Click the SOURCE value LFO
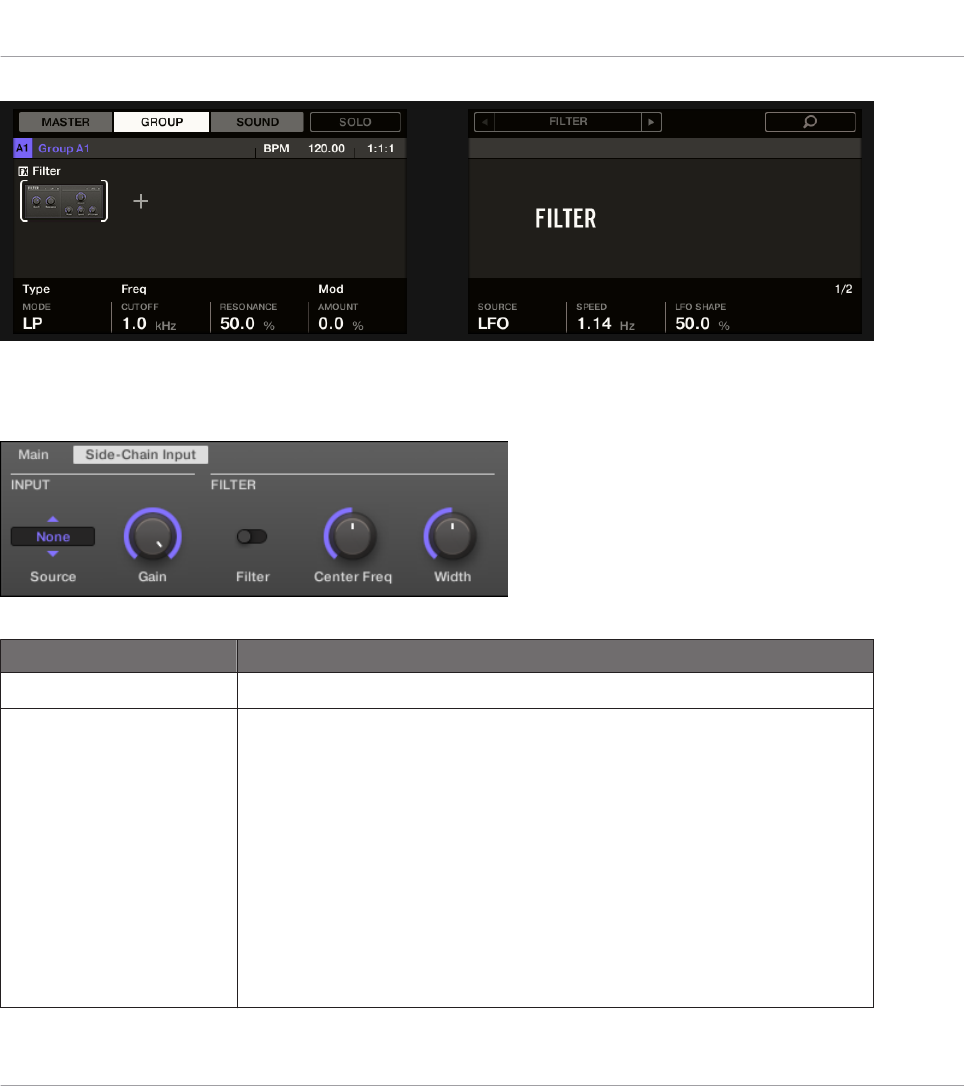The height and width of the screenshot is (1086, 965). [493, 323]
